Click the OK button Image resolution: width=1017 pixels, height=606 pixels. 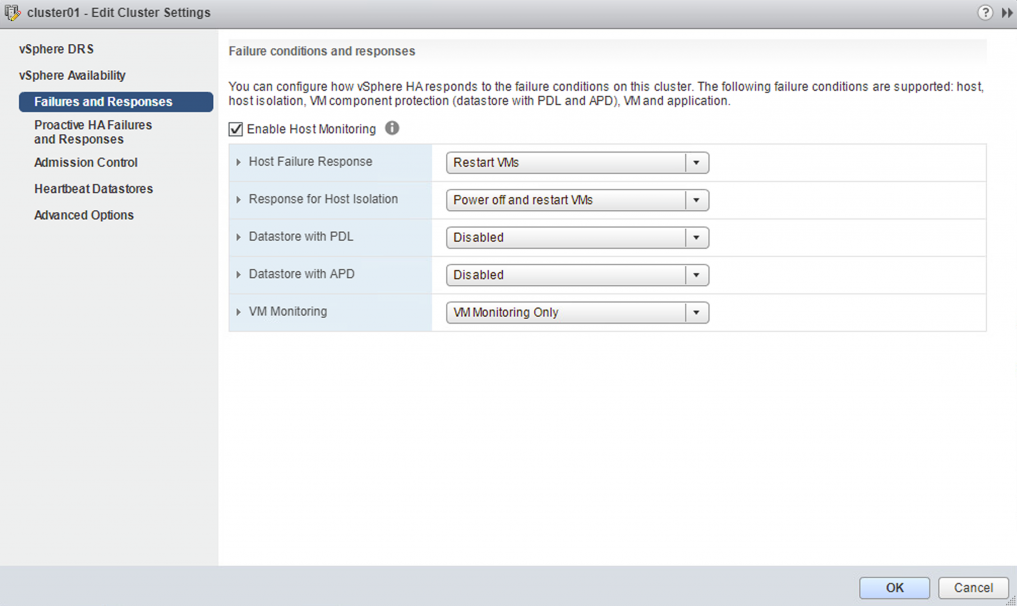pos(894,588)
